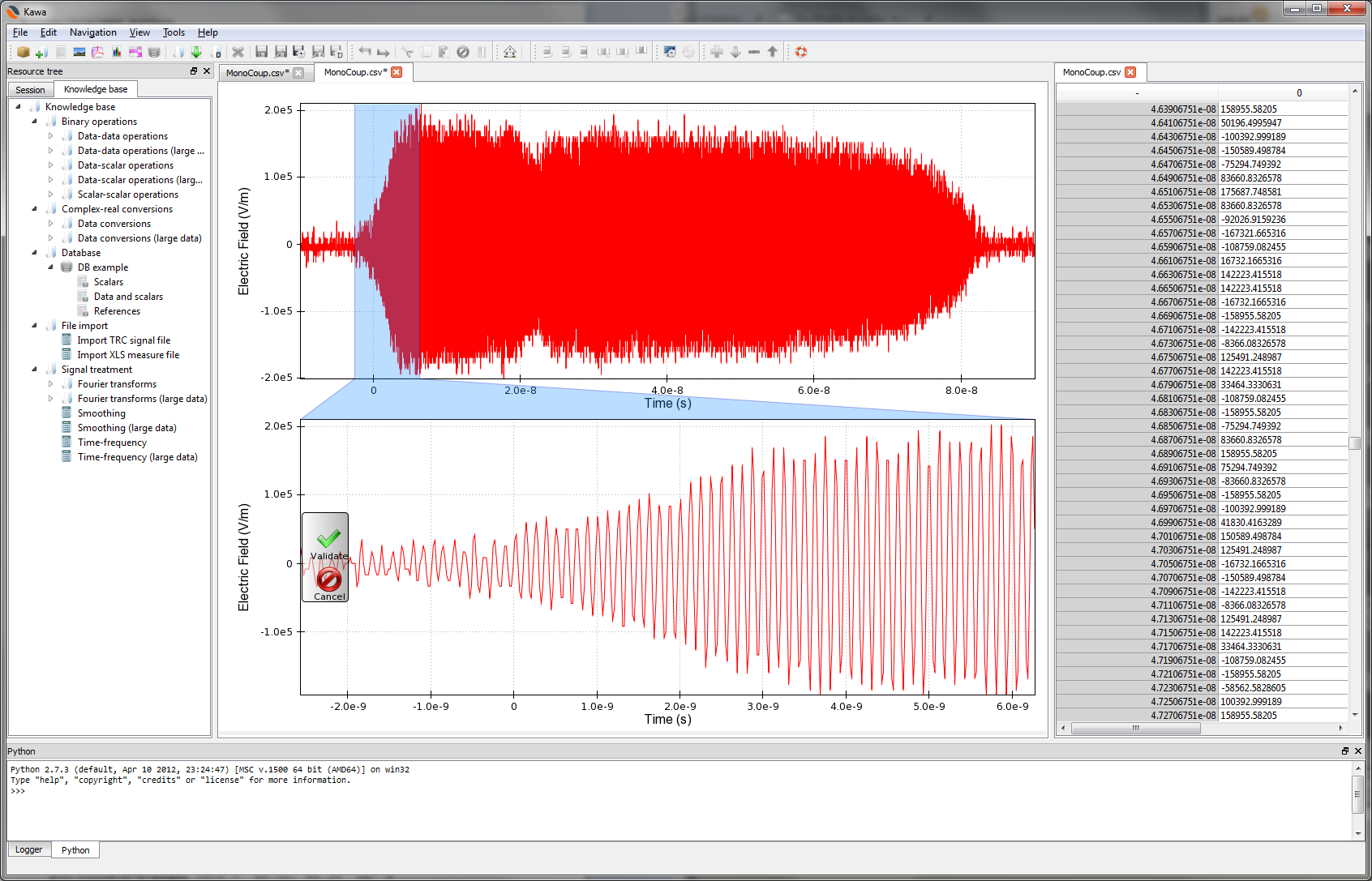This screenshot has height=881, width=1372.
Task: Select the References database item
Action: coord(117,311)
